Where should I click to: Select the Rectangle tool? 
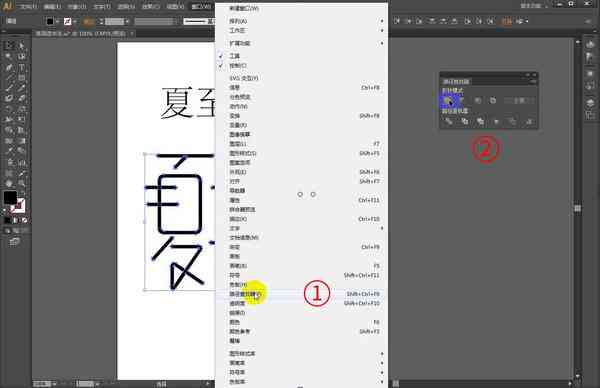22,78
